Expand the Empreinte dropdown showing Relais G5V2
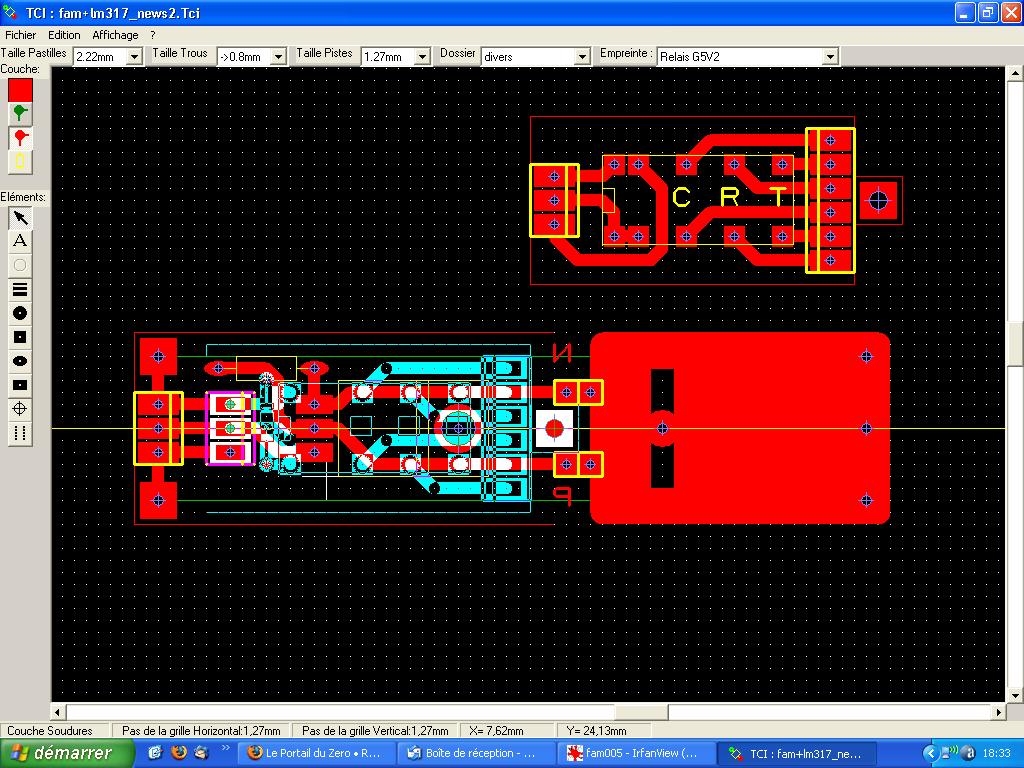 point(830,57)
